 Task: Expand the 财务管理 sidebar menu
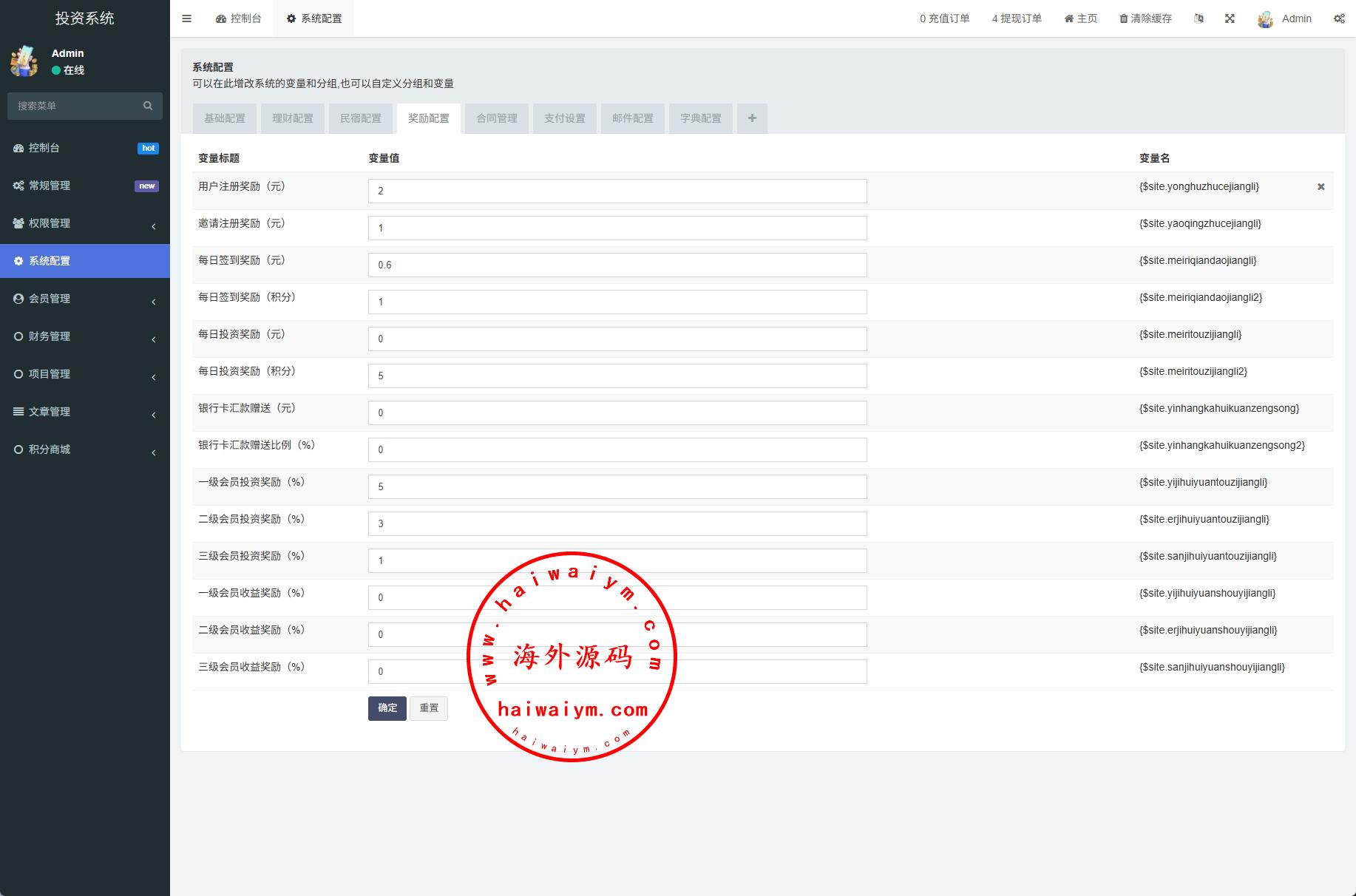(x=84, y=336)
